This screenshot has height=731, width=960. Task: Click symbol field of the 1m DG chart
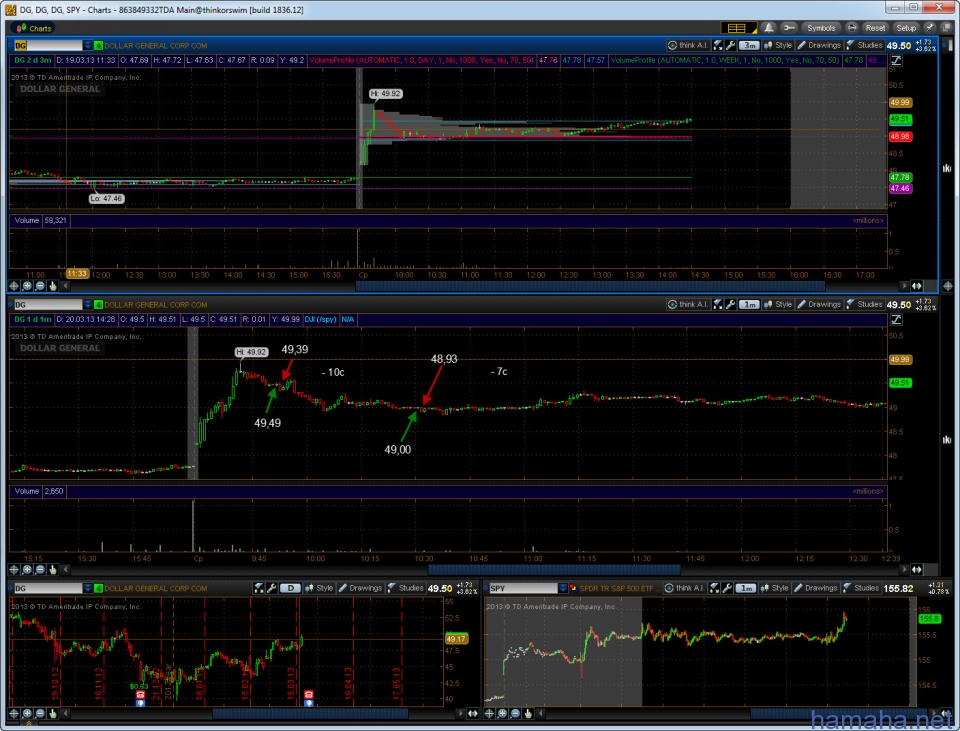coord(48,304)
